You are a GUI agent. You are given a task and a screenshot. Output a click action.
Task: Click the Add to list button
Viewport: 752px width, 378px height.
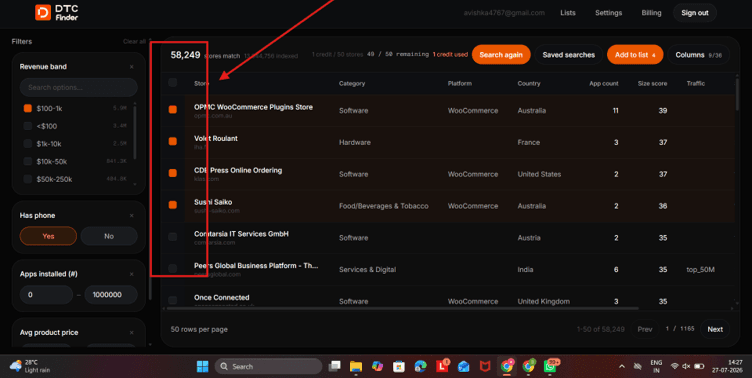[x=635, y=55]
